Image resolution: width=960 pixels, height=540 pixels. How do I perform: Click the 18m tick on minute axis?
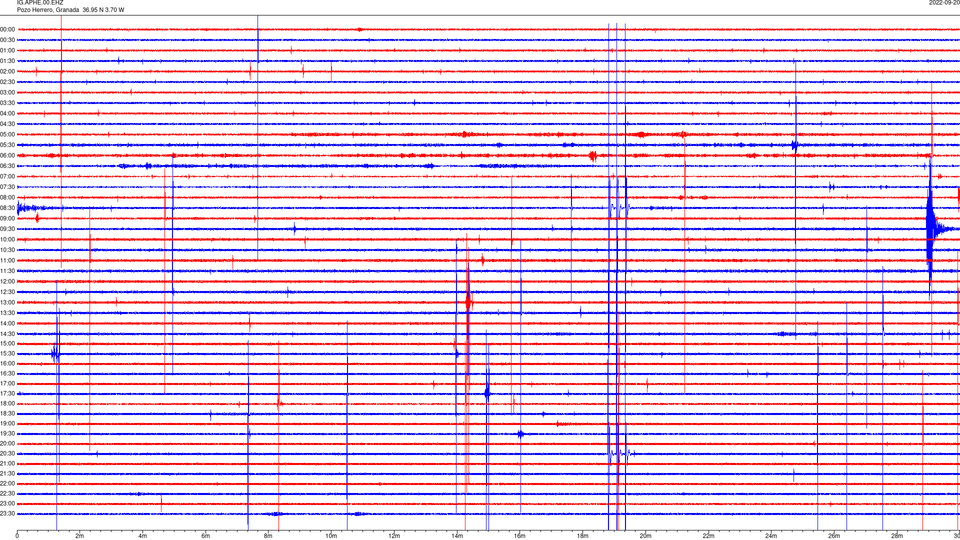click(x=582, y=536)
